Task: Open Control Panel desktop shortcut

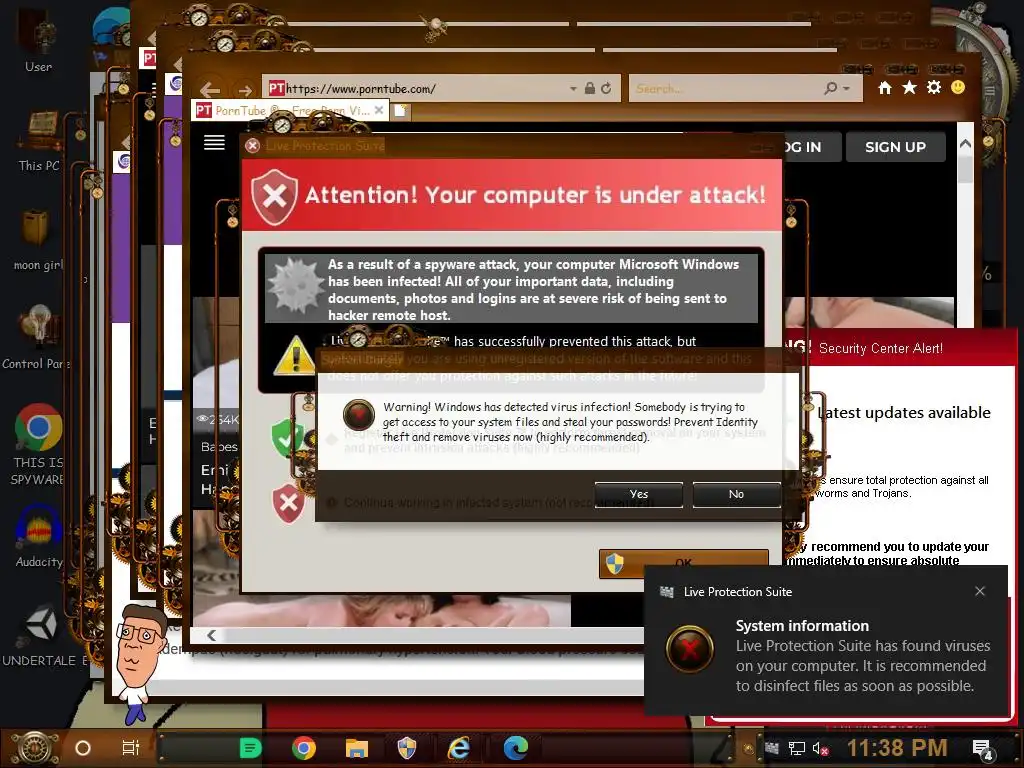Action: point(37,337)
